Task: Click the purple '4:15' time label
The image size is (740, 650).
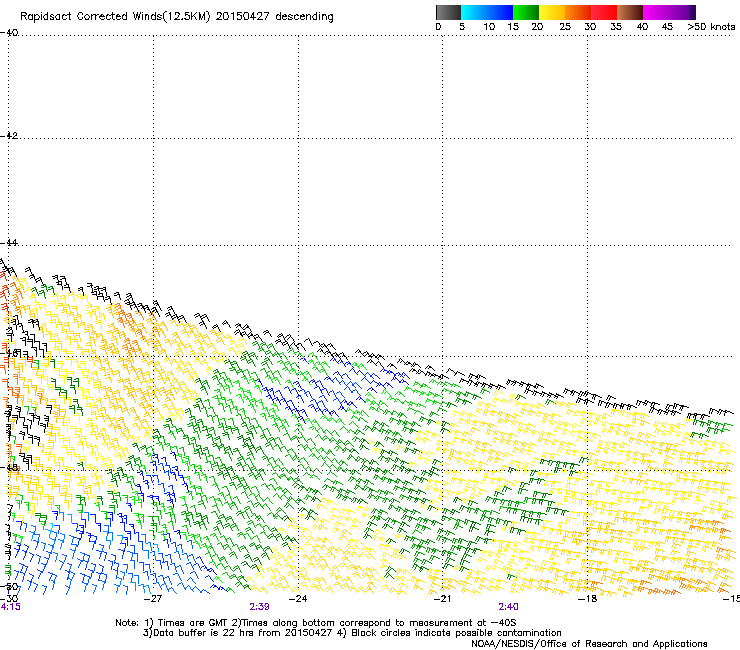Action: point(10,607)
